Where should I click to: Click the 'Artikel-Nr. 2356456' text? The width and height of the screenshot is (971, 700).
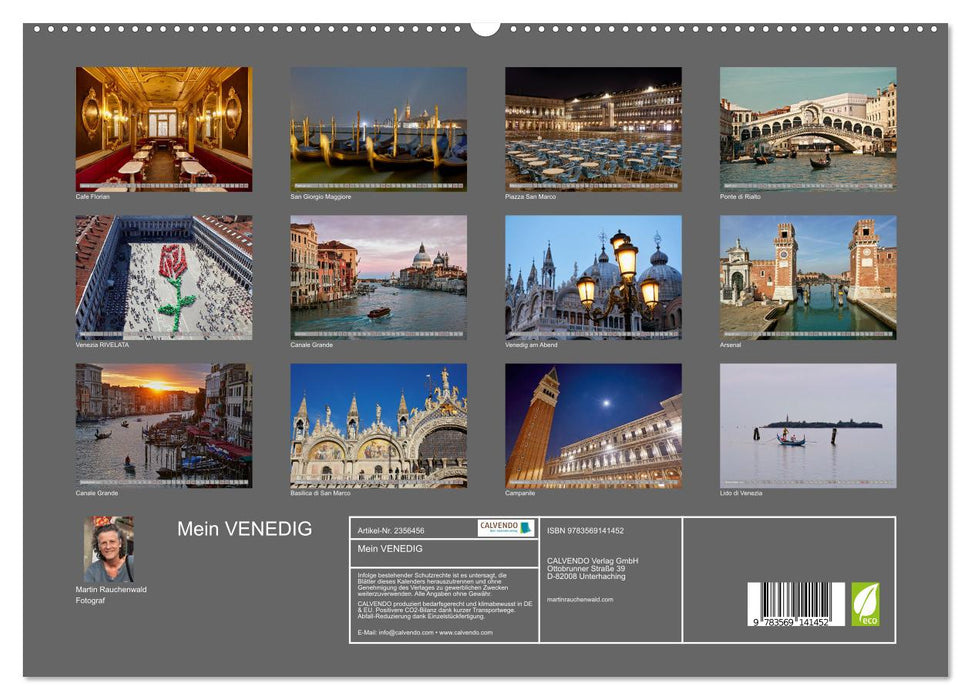pyautogui.click(x=391, y=531)
